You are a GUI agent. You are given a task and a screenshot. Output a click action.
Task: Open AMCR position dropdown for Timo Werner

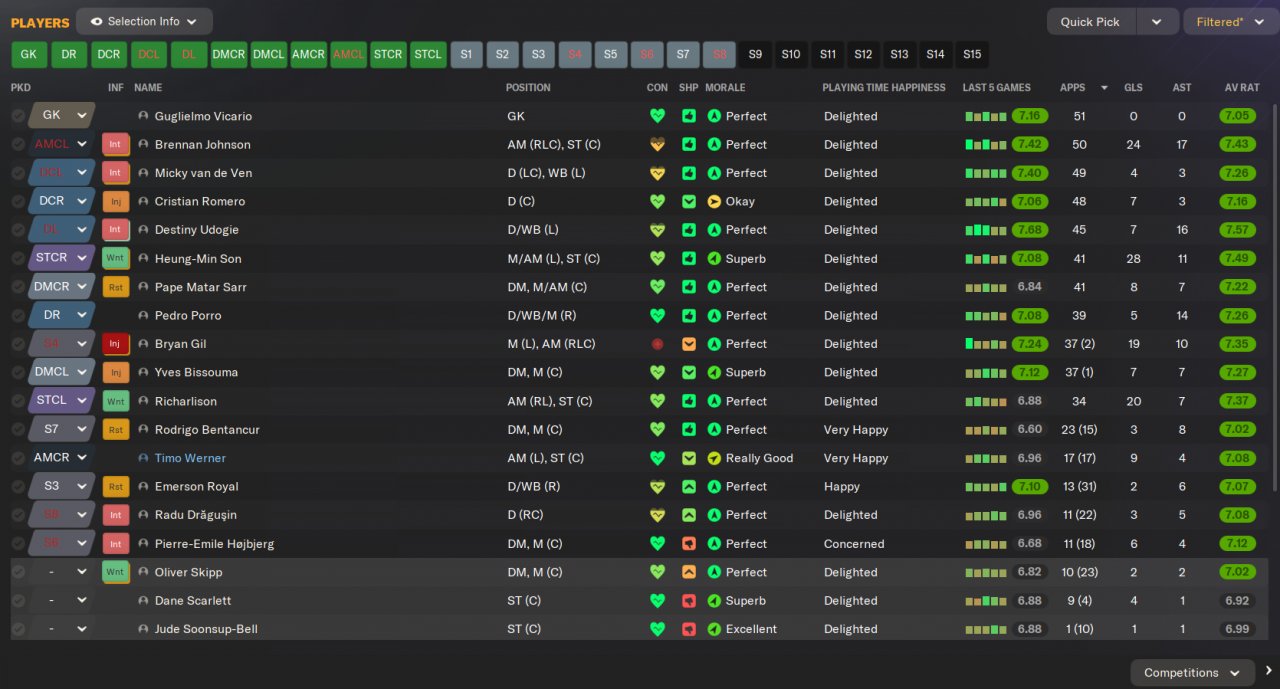click(x=61, y=458)
